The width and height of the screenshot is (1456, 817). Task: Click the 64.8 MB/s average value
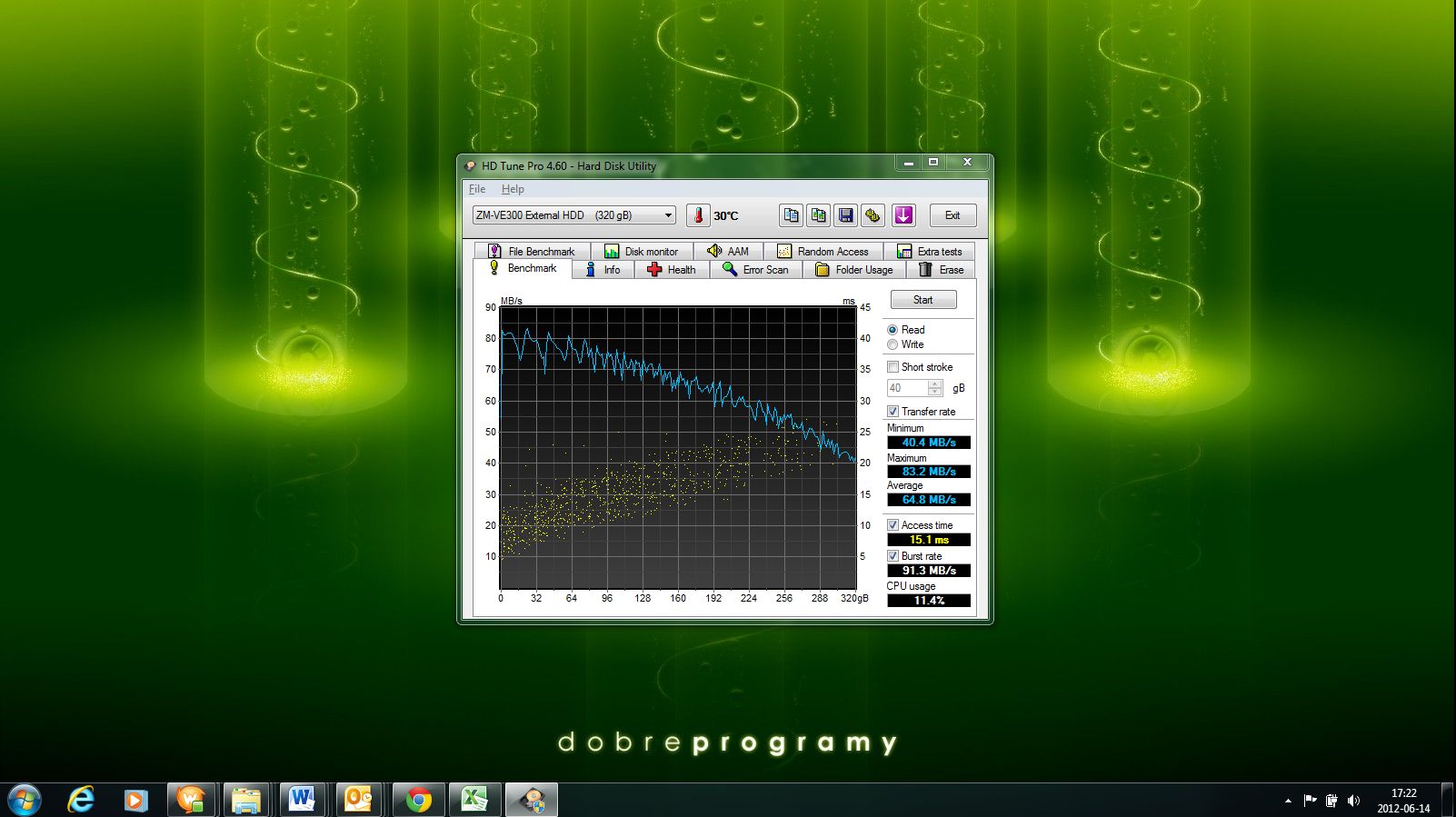929,500
